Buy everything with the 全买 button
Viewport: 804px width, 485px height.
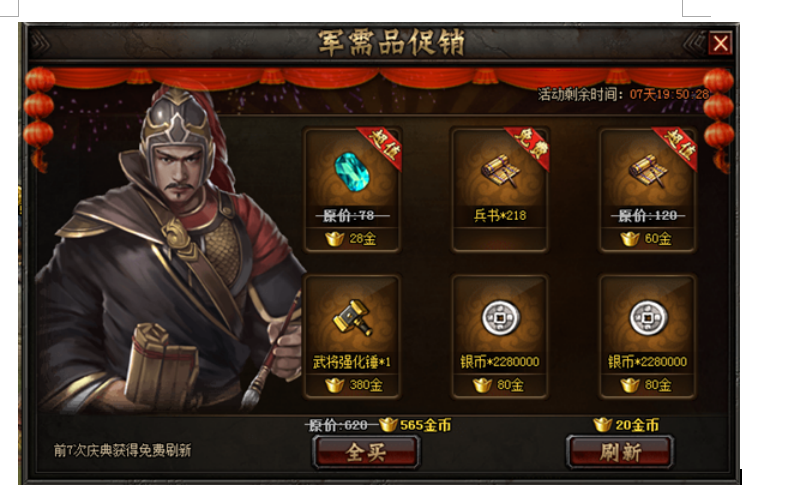[x=366, y=452]
